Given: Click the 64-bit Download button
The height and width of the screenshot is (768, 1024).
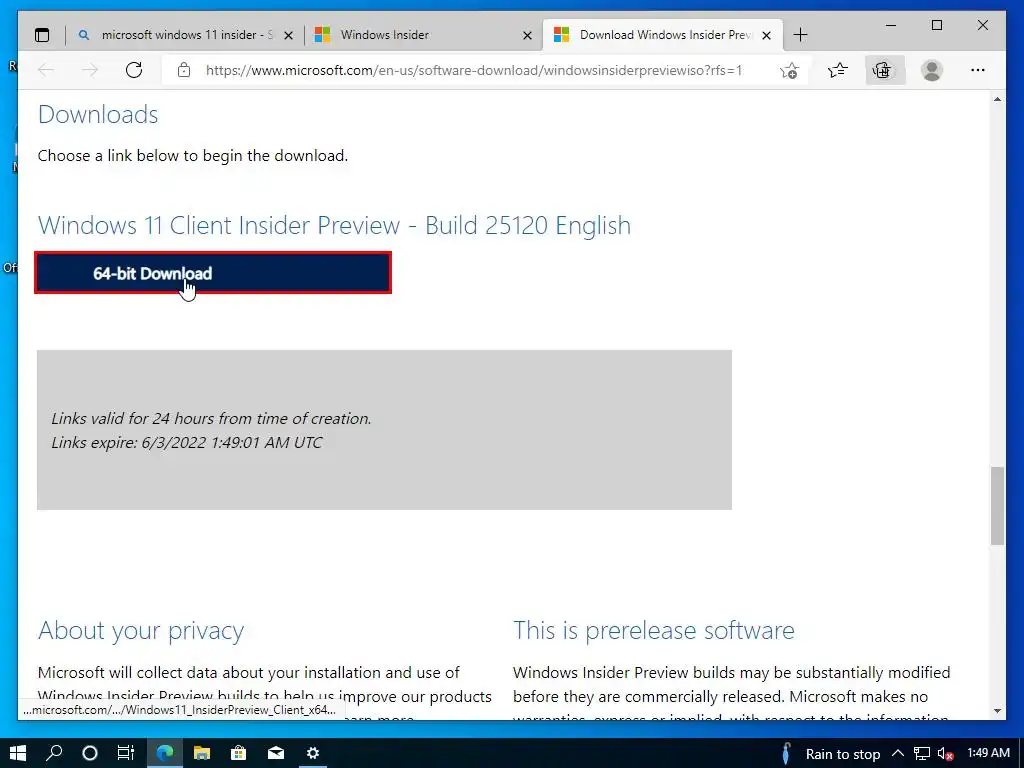Looking at the screenshot, I should click(x=213, y=273).
